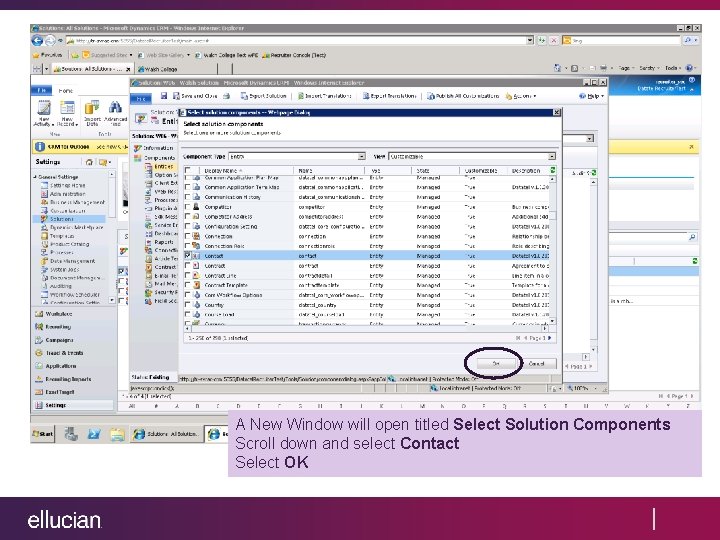Screen dimensions: 720x540
Task: Switch to Solutions All Solutions taskbar item
Action: point(166,434)
